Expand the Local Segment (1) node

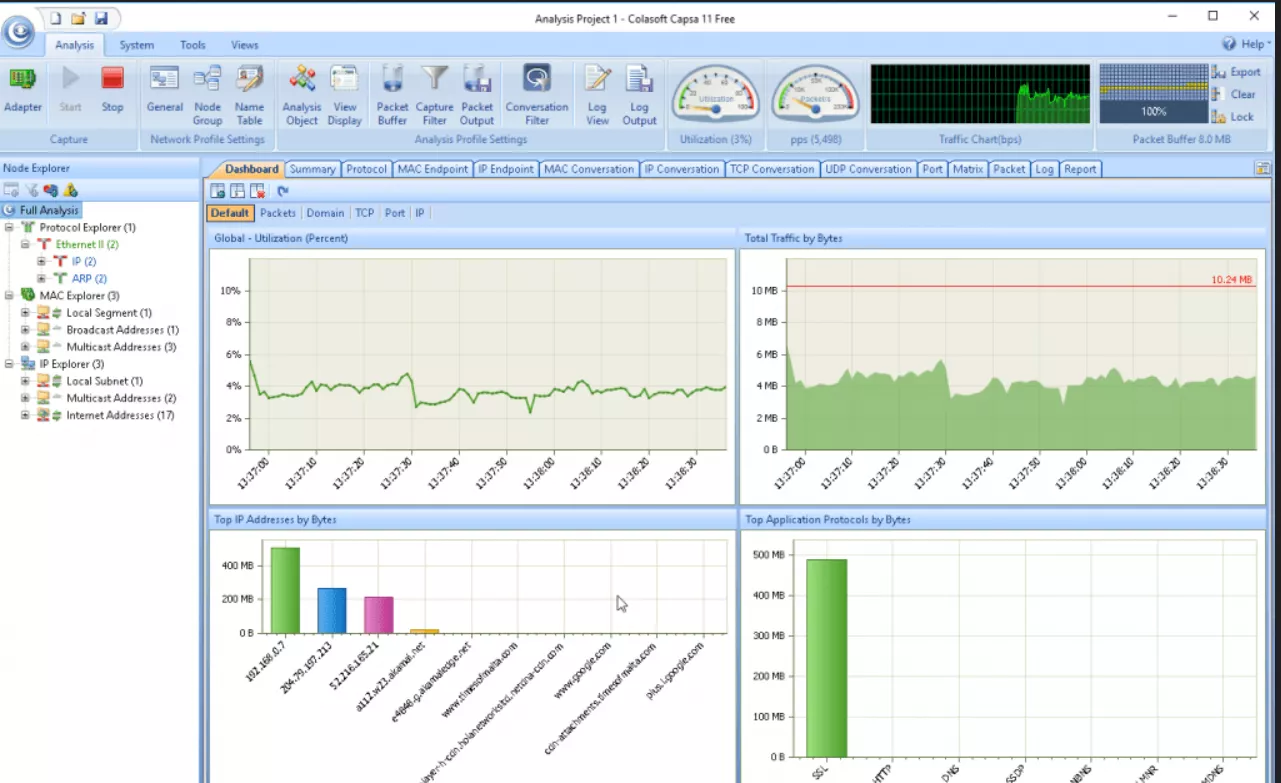coord(25,313)
